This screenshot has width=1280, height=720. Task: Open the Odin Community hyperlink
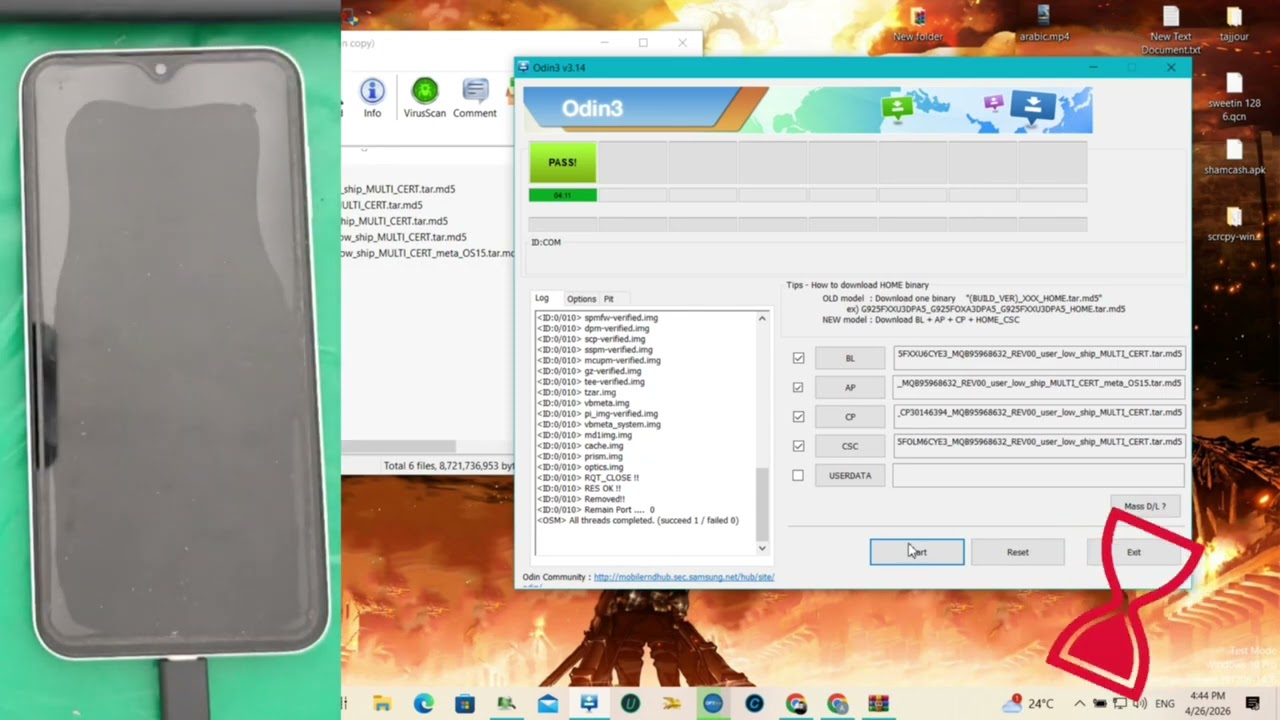(684, 577)
